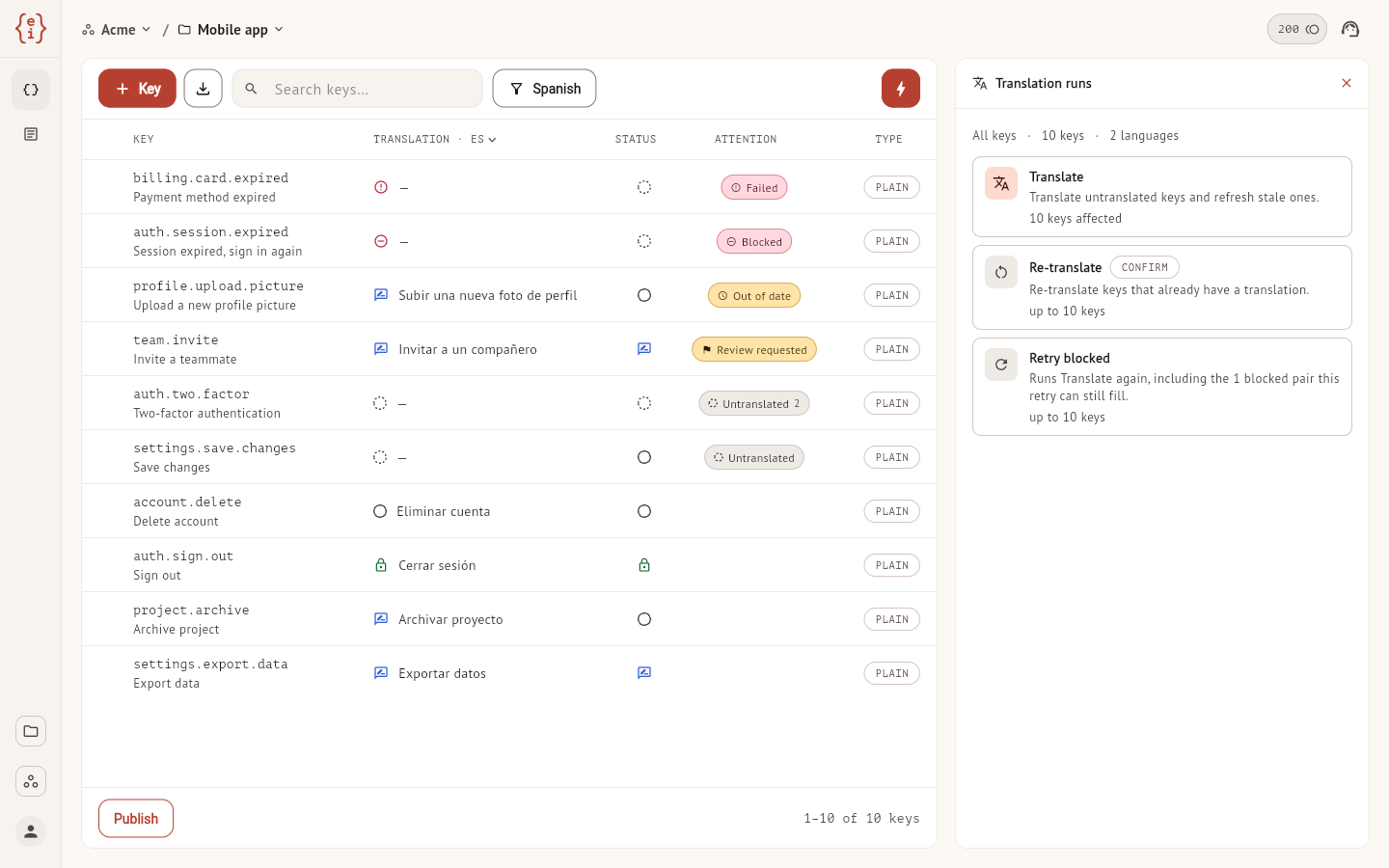Select the Retry blocked run option
Screen dimensions: 1389x868
(x=1162, y=387)
